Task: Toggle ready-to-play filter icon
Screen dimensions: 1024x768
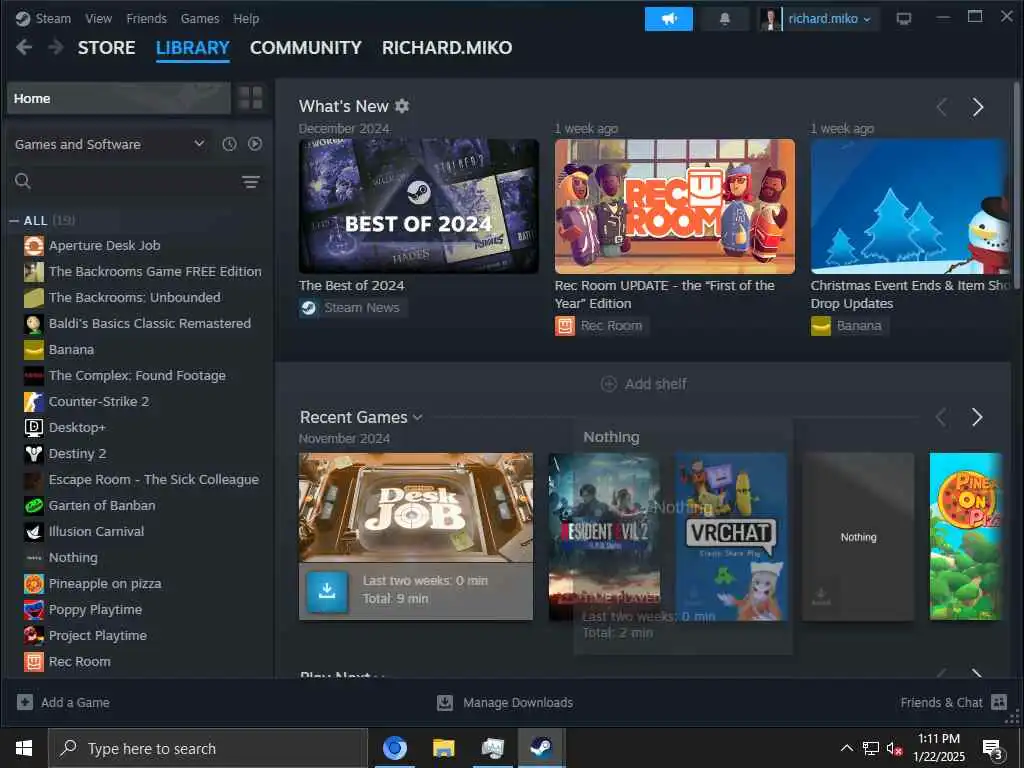Action: (255, 144)
